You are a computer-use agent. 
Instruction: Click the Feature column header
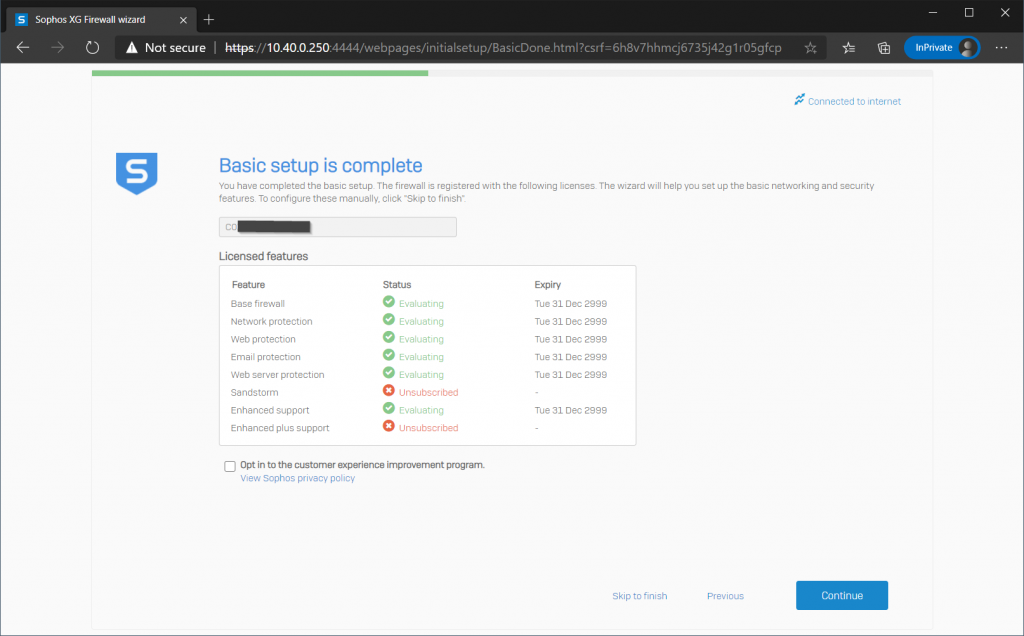pyautogui.click(x=248, y=285)
